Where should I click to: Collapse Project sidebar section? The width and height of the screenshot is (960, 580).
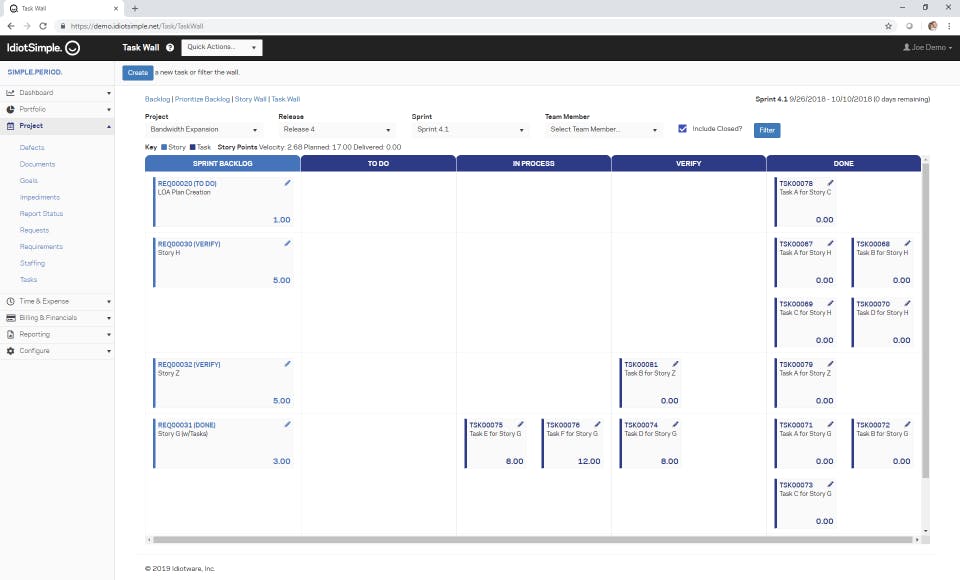(x=58, y=126)
